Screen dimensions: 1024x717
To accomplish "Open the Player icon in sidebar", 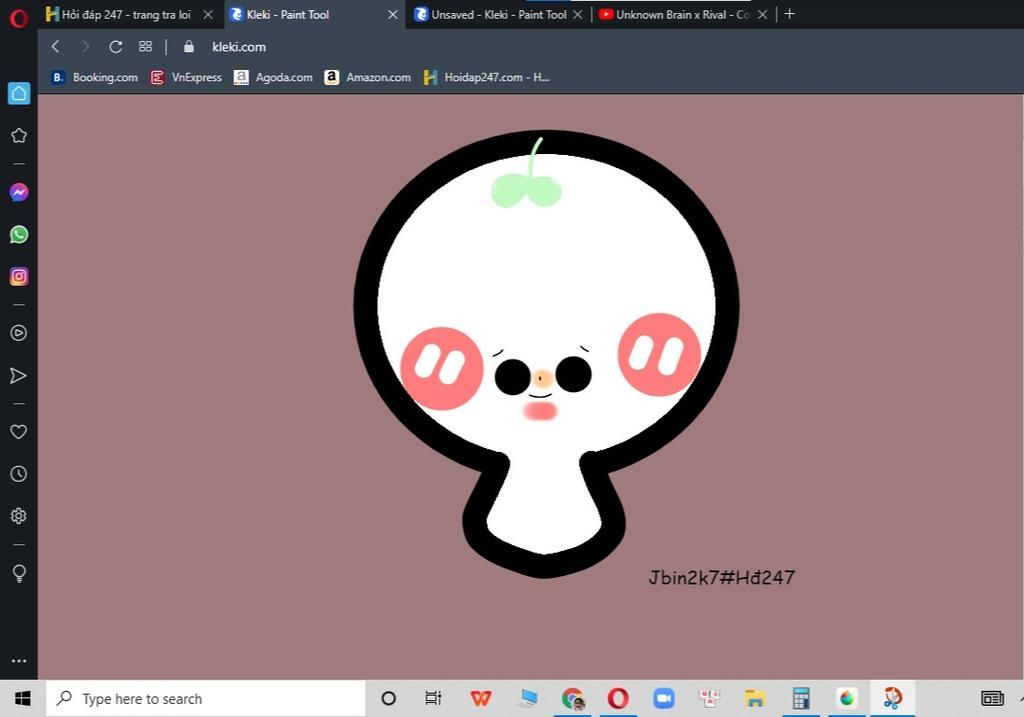I will [x=19, y=333].
